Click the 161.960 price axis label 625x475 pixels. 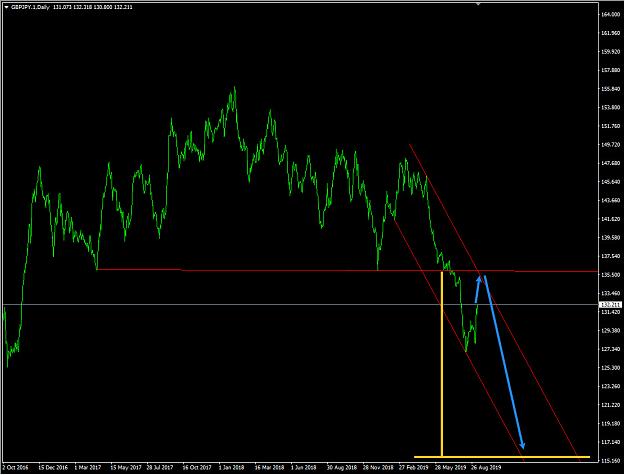pos(610,33)
